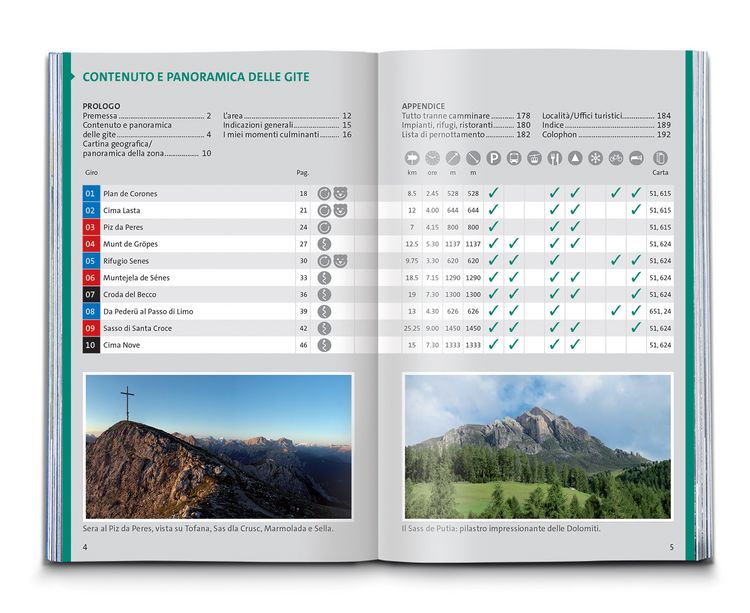Click the cable car icon

[x=534, y=158]
